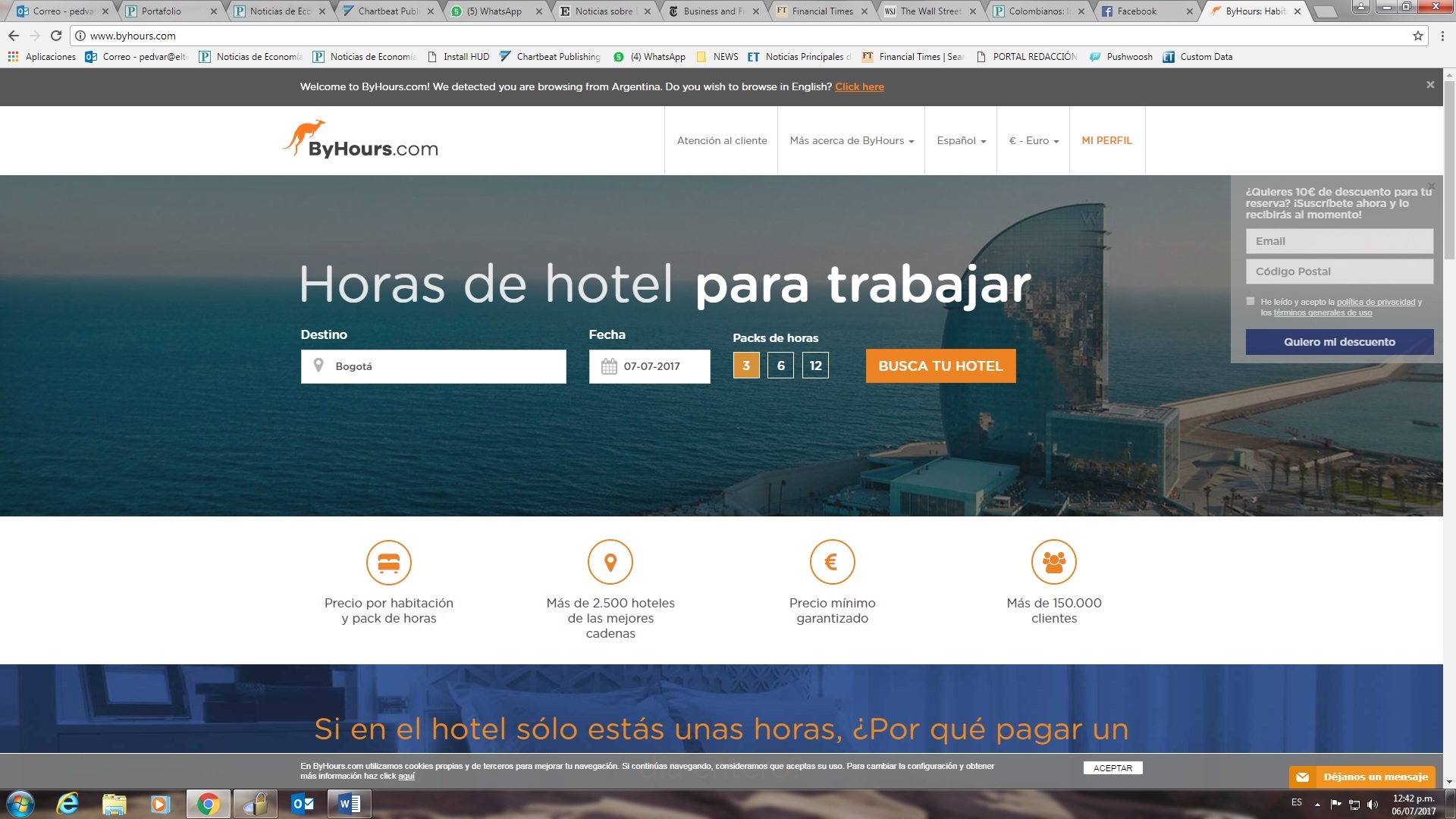Expand the Más acerca de ByHours dropdown

click(x=851, y=140)
